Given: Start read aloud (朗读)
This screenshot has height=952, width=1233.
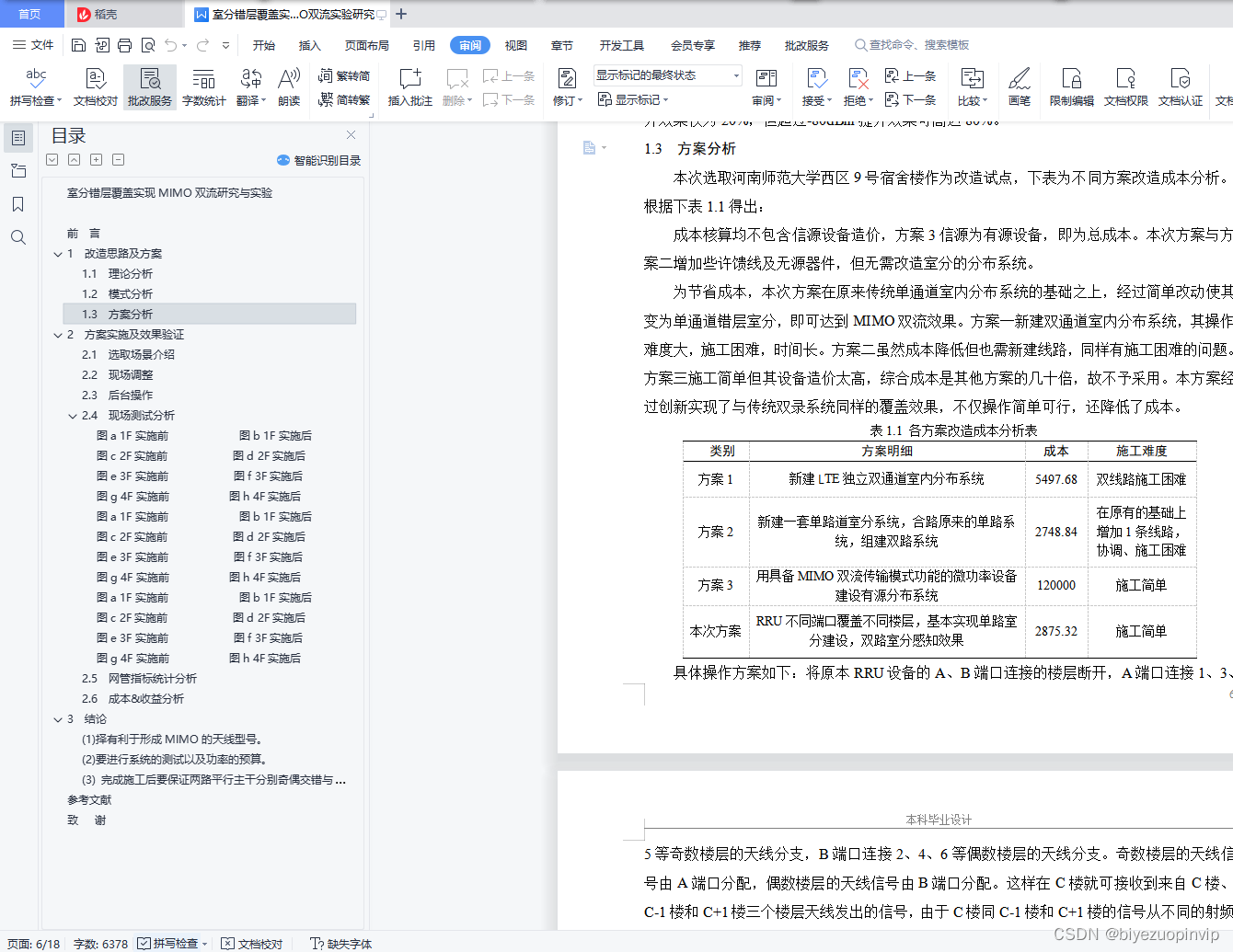Looking at the screenshot, I should click(289, 87).
